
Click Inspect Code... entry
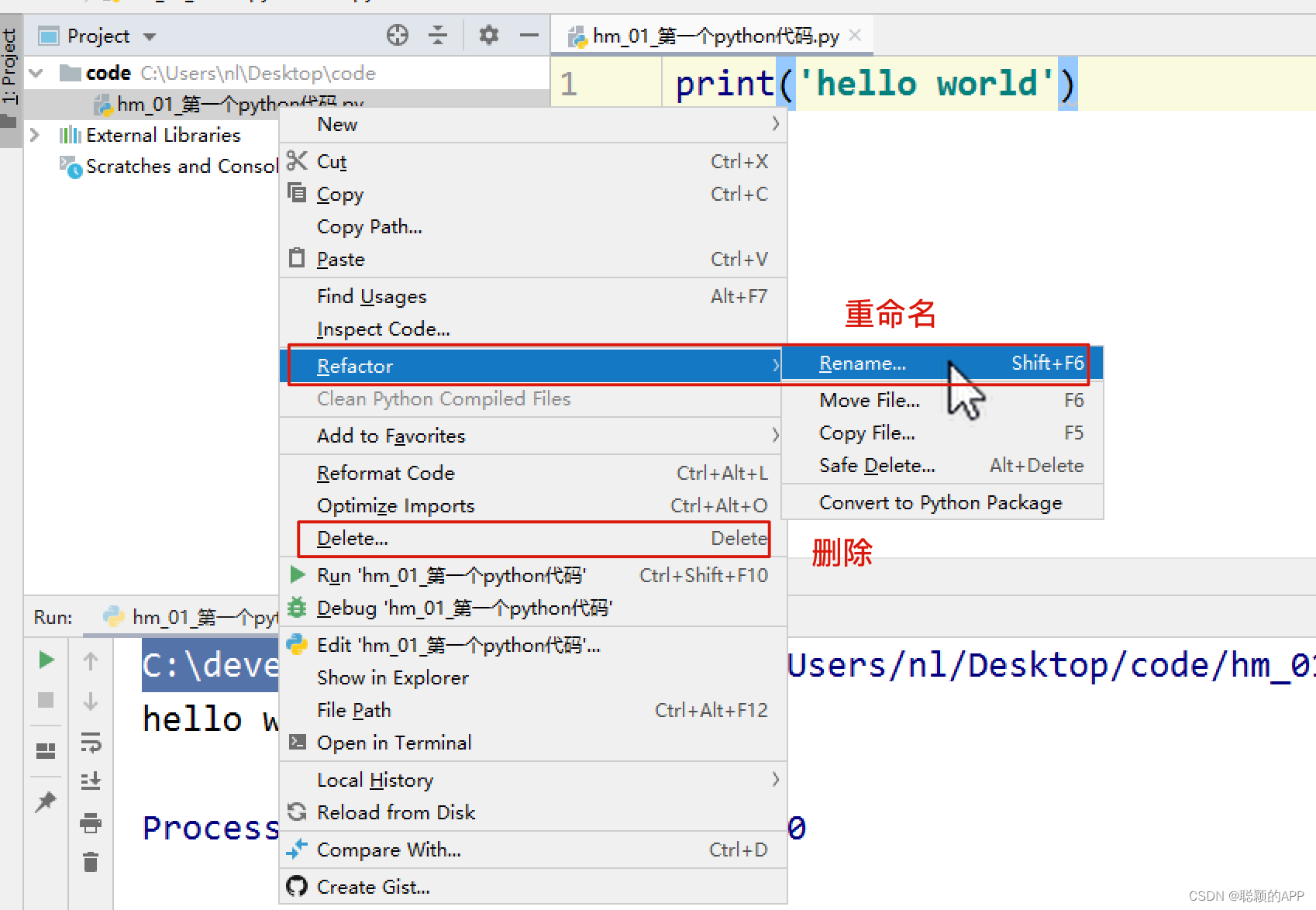[x=533, y=329]
